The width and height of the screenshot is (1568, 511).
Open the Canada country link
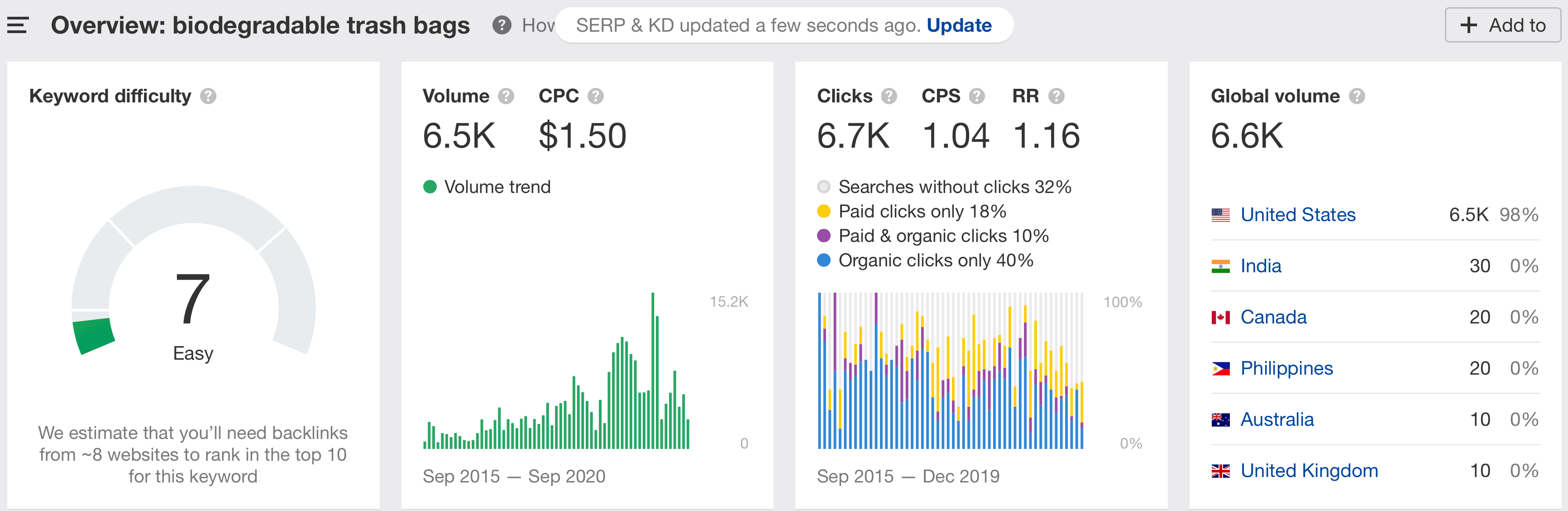tap(1273, 317)
